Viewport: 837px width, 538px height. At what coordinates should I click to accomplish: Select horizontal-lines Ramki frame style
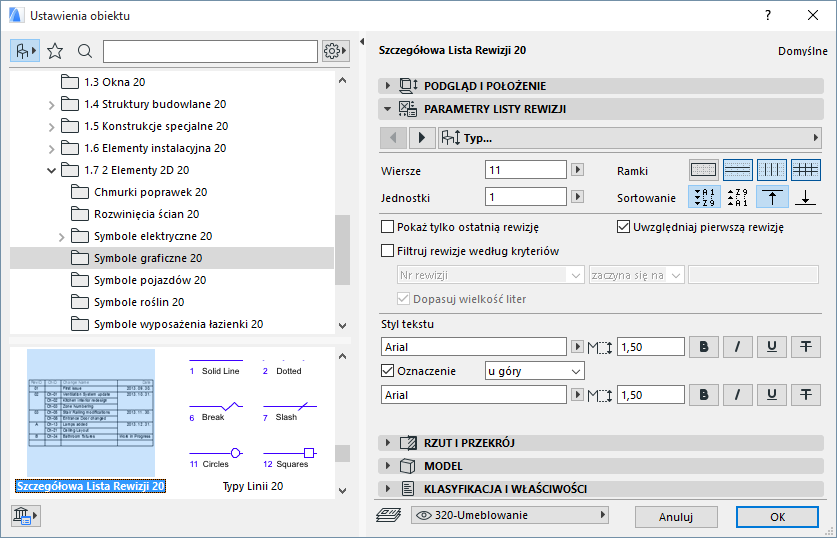pos(738,170)
